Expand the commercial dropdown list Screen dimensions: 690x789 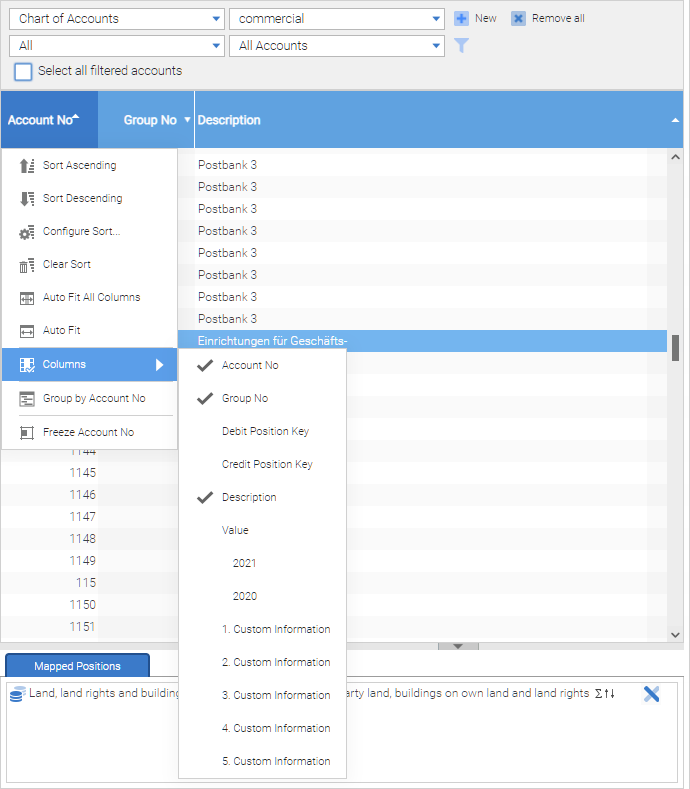coord(336,19)
